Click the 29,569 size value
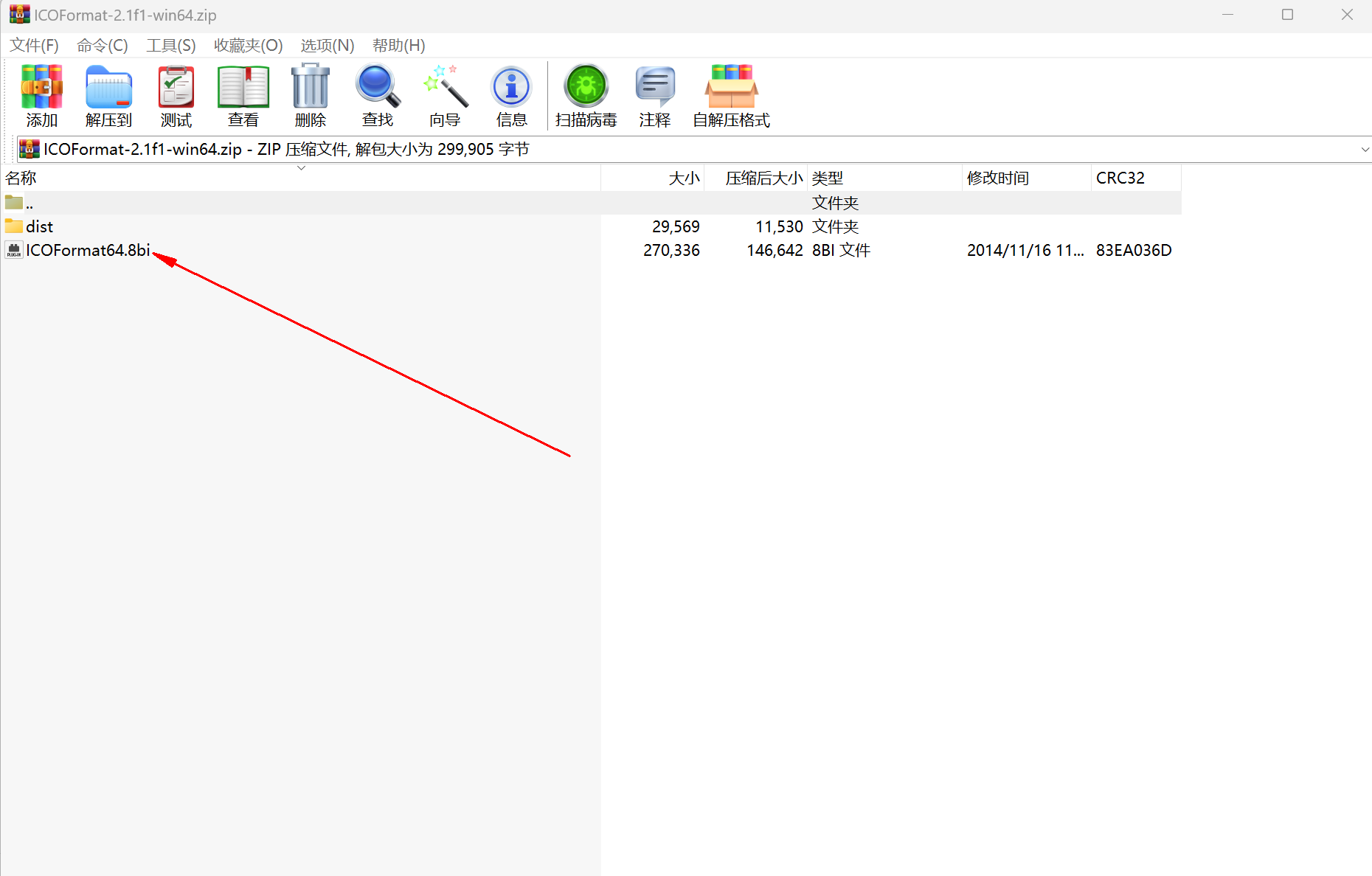The image size is (1372, 876). click(676, 226)
